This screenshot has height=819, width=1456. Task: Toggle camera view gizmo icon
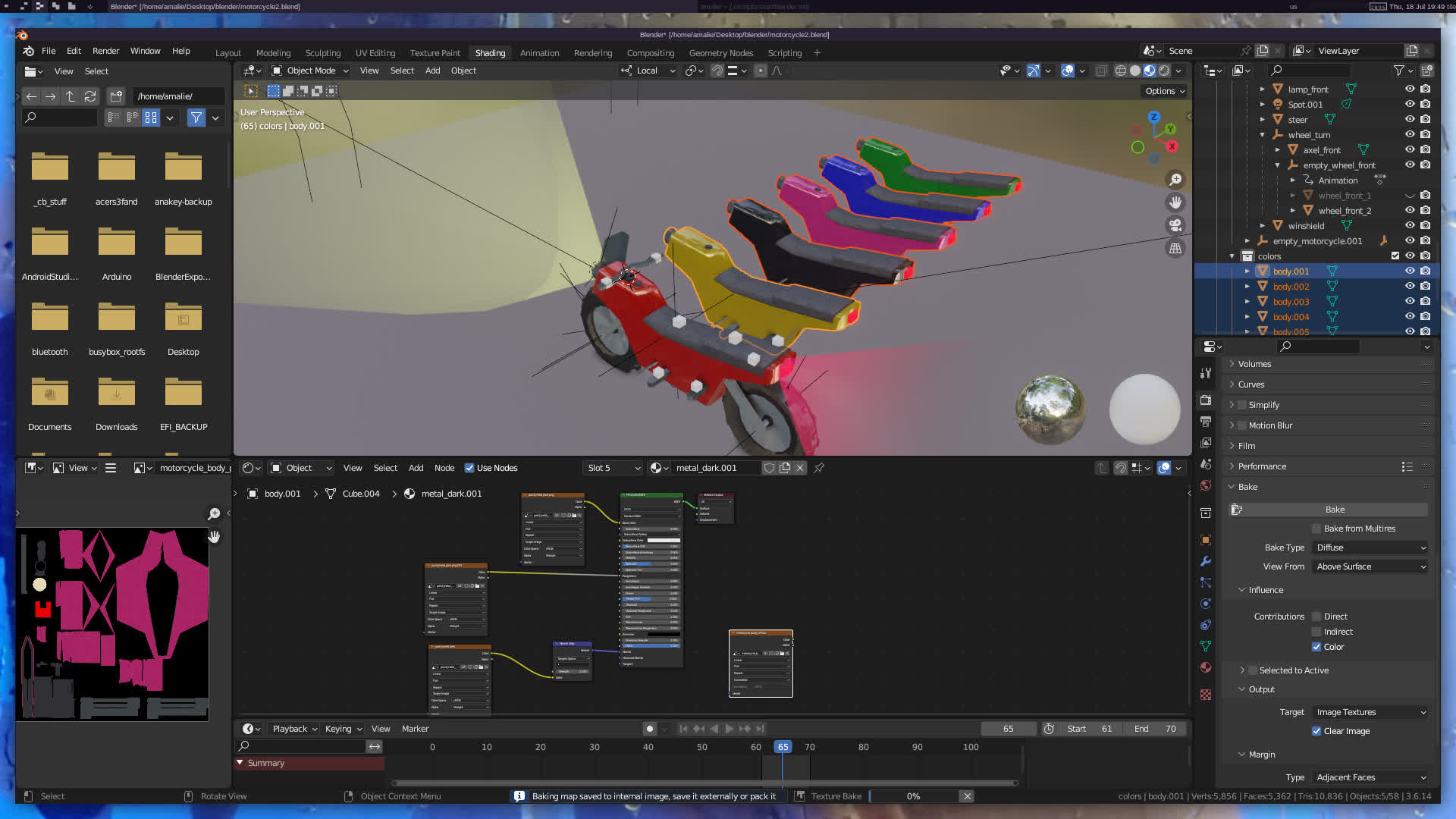coord(1175,225)
